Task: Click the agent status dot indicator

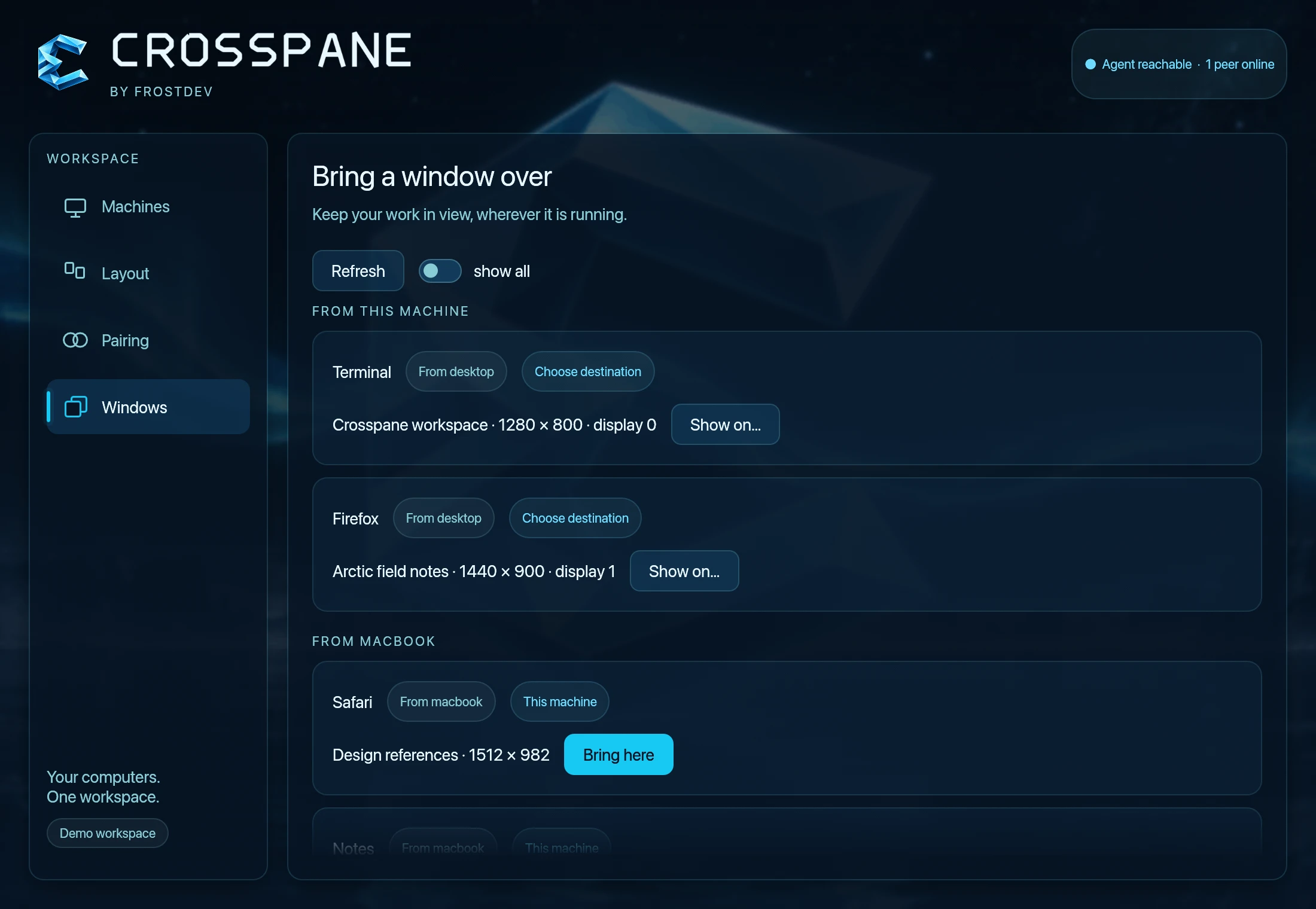Action: tap(1090, 64)
